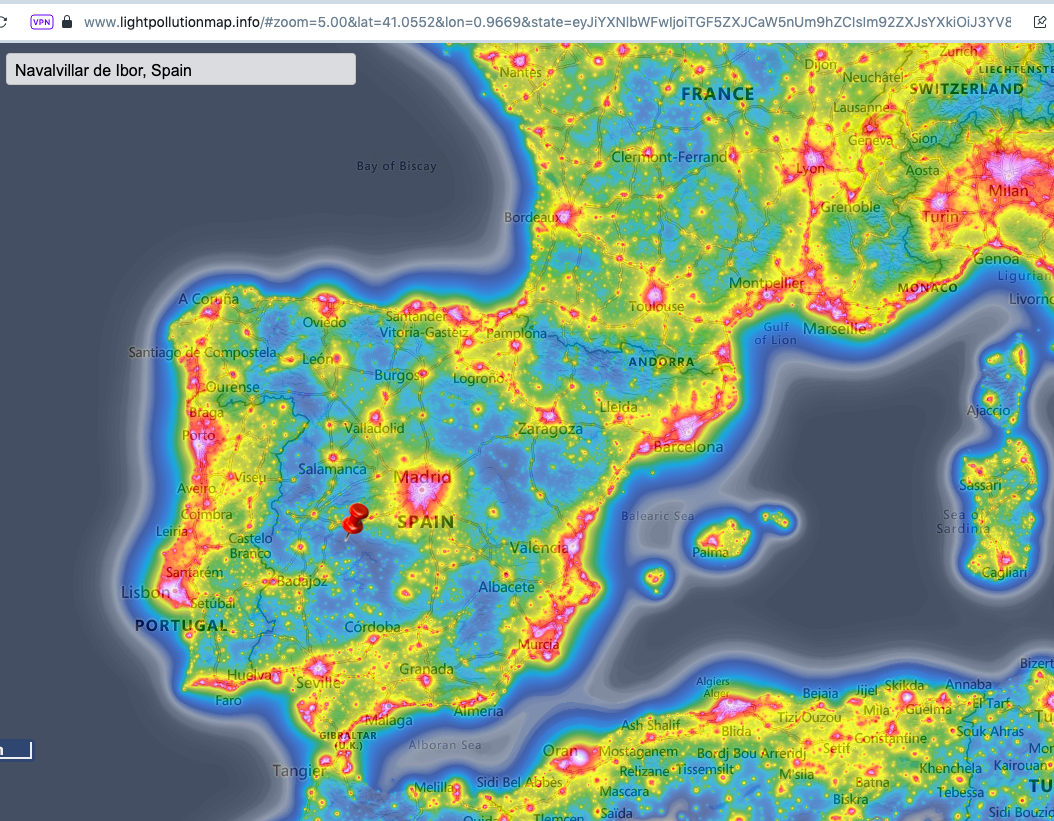Viewport: 1054px width, 821px height.
Task: Pick the Toulouse location in France
Action: point(656,306)
